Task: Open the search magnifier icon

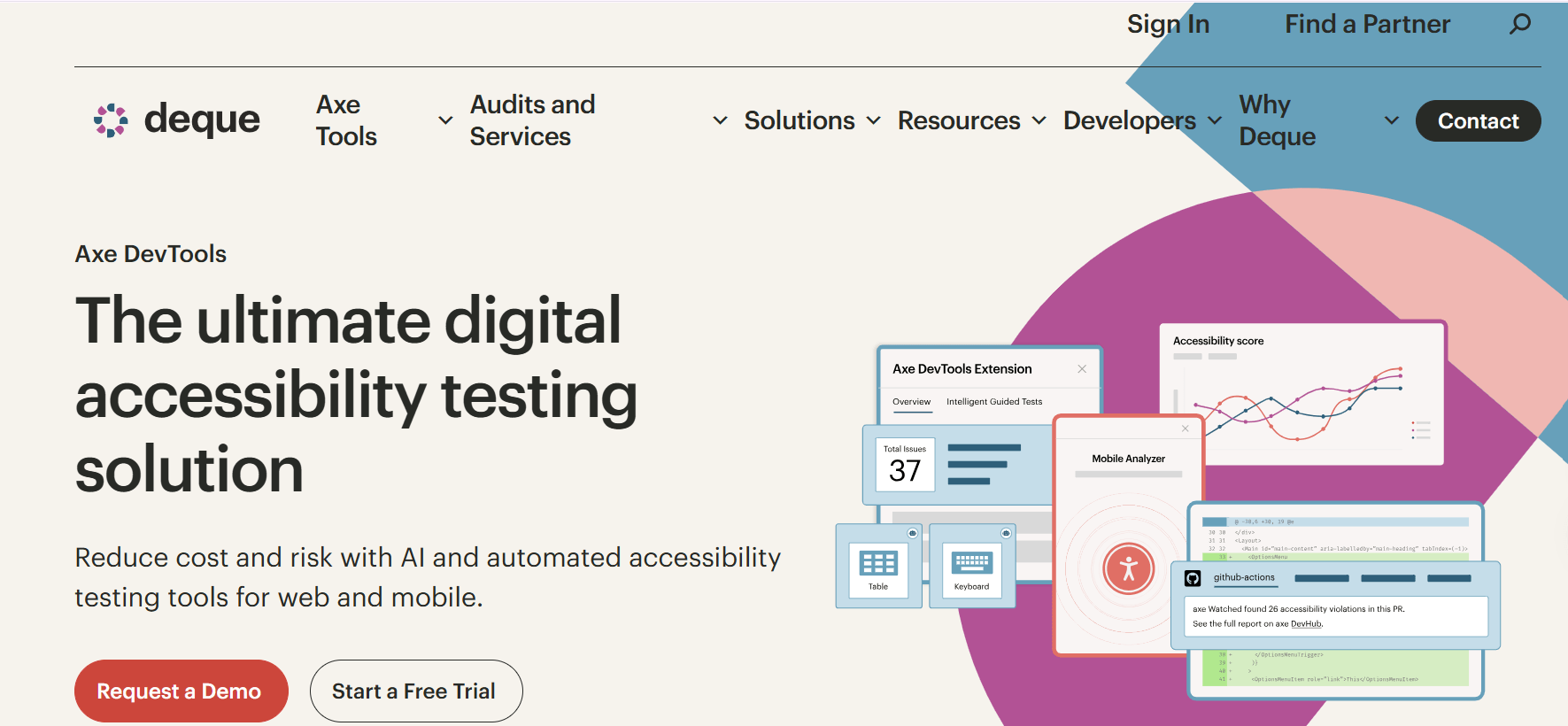Action: 1520,24
